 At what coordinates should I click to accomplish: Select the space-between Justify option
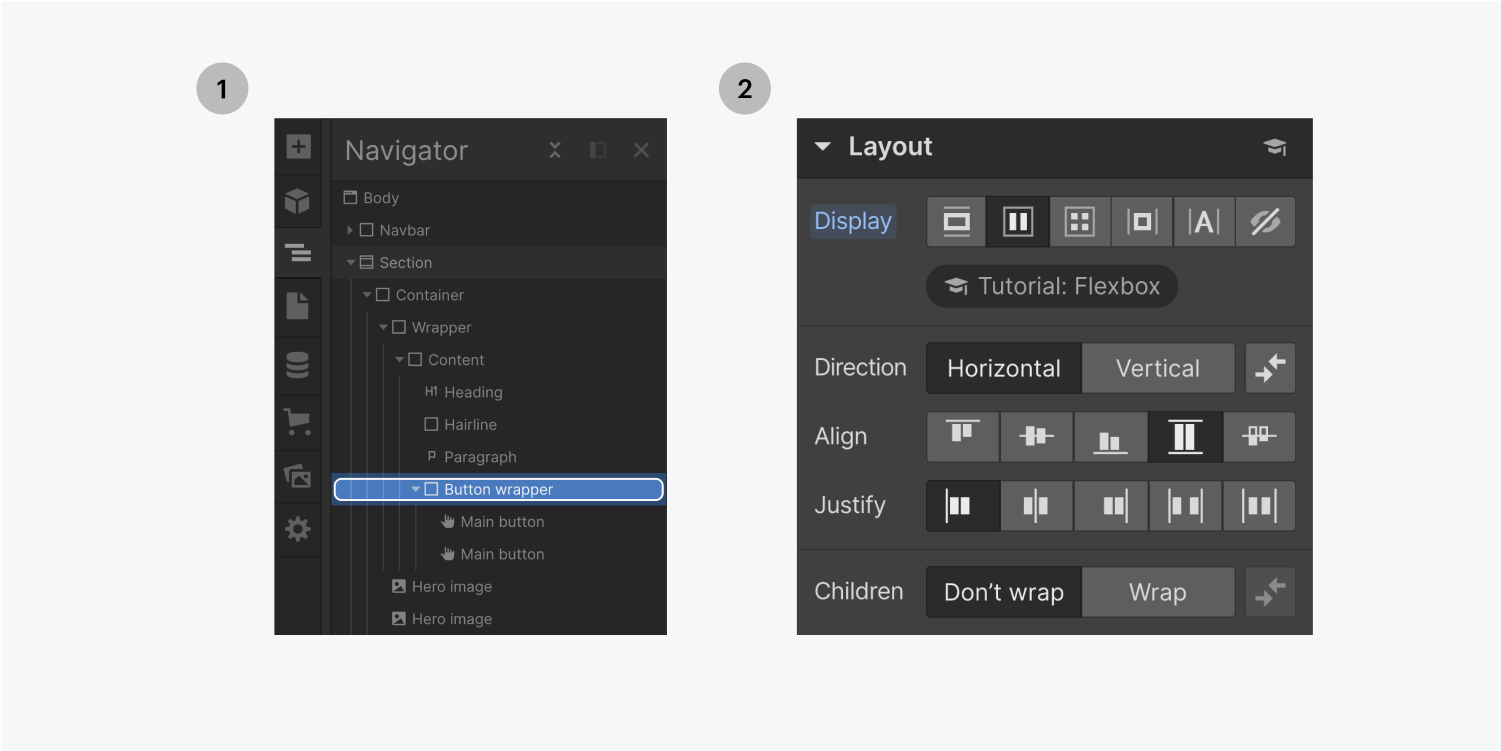[x=1185, y=505]
